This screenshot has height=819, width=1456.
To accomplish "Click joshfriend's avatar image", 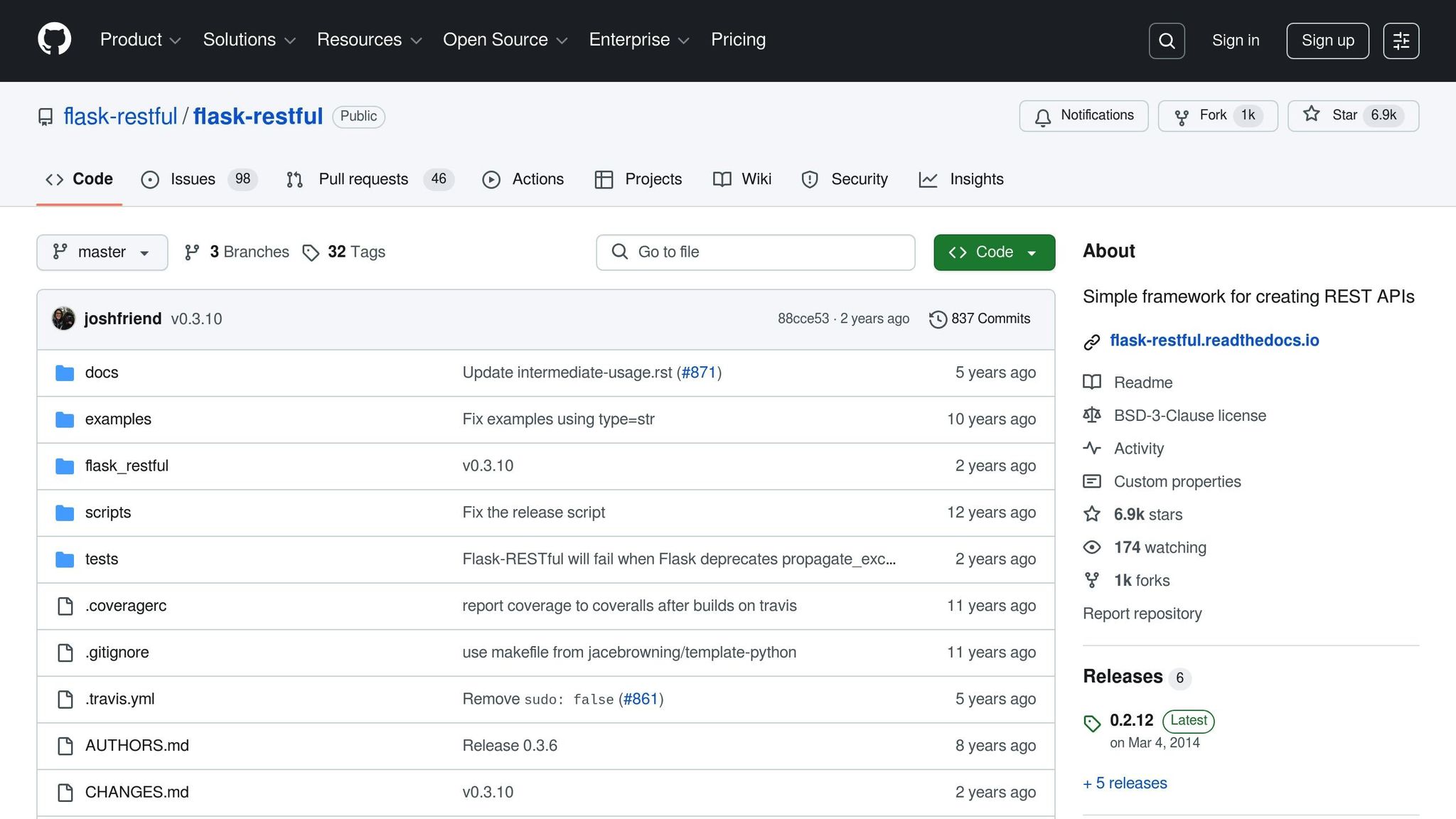I will pos(63,318).
